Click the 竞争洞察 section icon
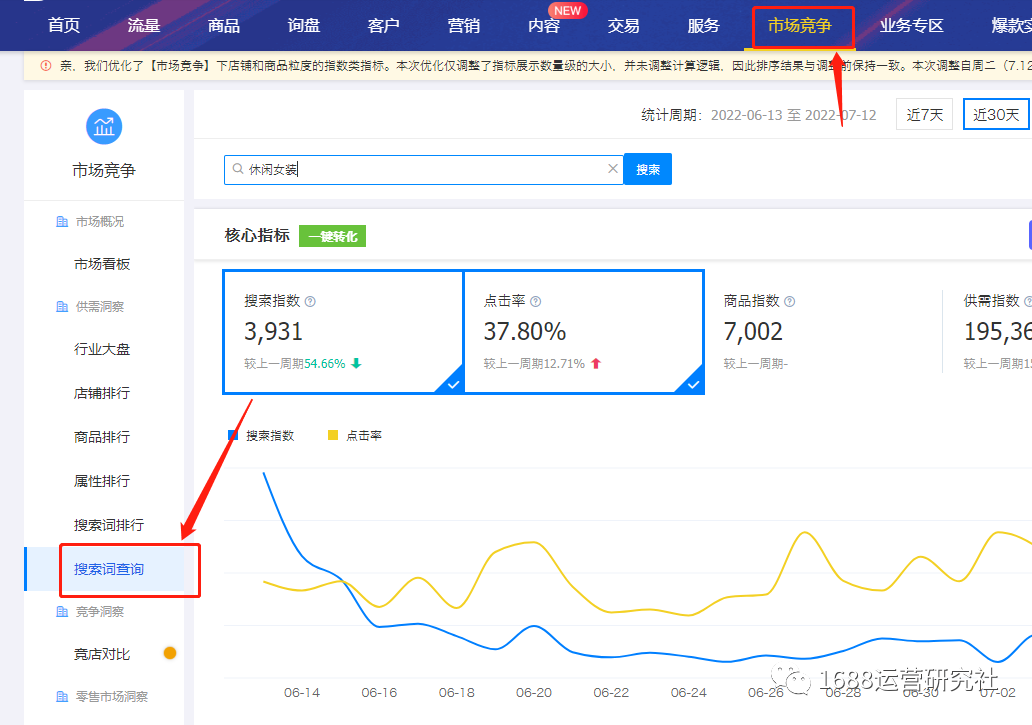Viewport: 1032px width, 725px height. coord(60,611)
